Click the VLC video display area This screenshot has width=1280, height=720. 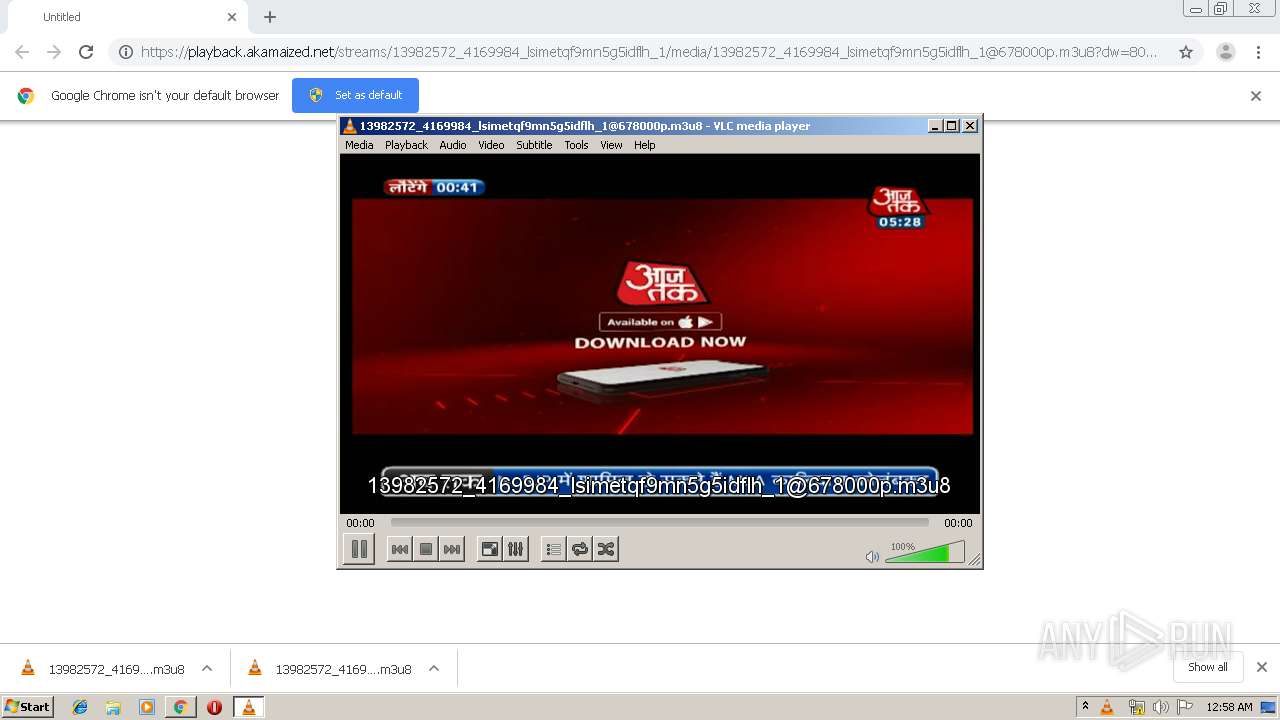click(660, 333)
